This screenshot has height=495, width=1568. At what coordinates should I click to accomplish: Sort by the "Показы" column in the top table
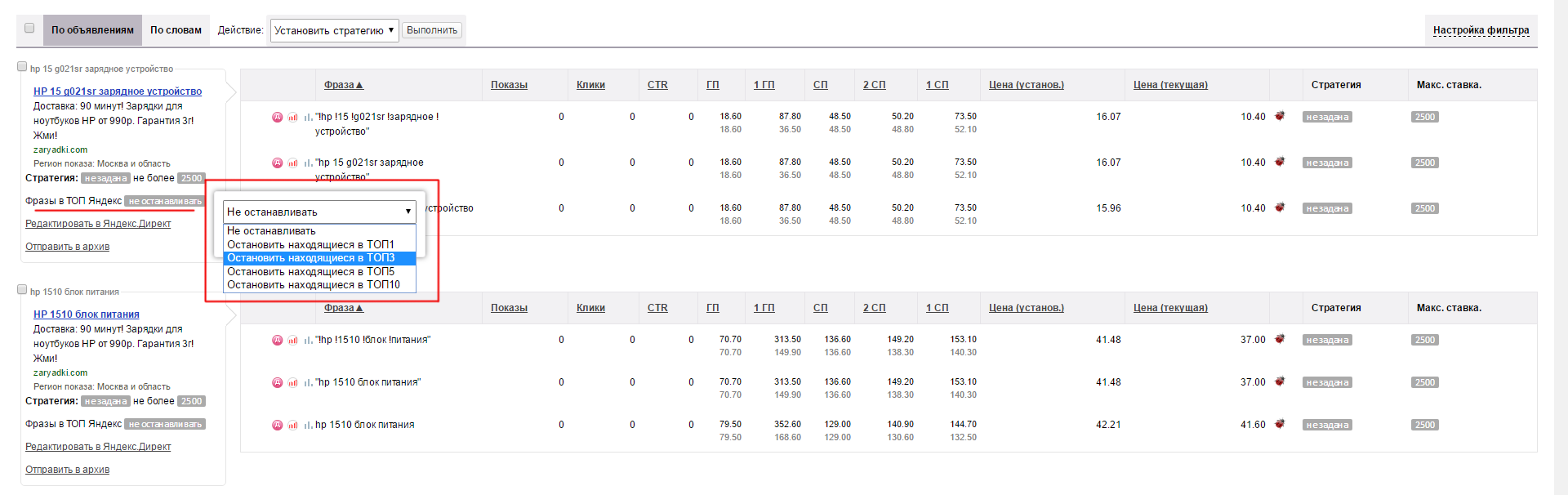[509, 85]
